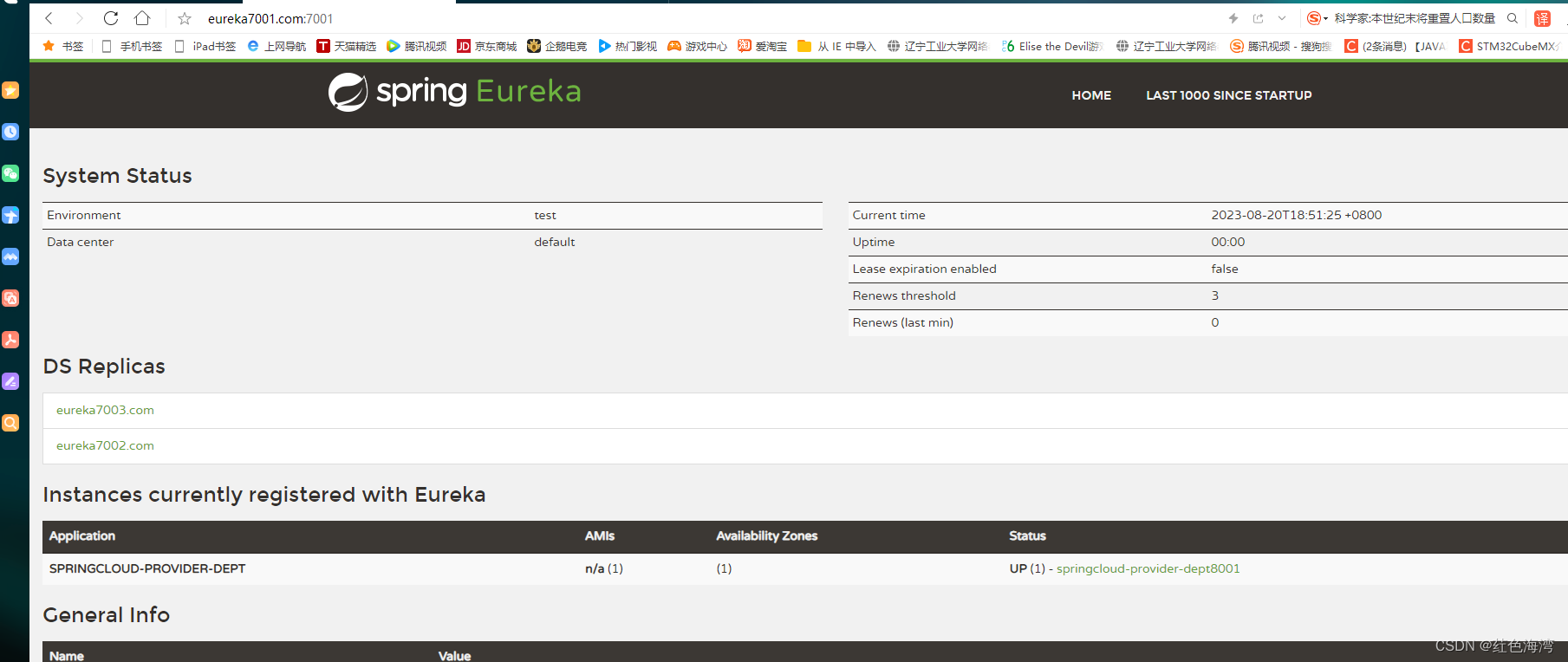Open the purple note-edit sidebar icon
The height and width of the screenshot is (662, 1568).
pos(10,381)
